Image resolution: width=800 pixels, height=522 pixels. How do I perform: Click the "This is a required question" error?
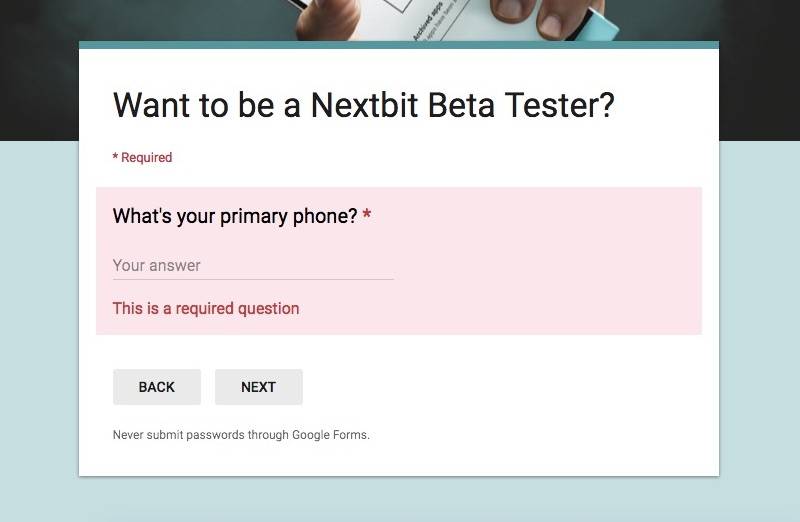pyautogui.click(x=206, y=308)
